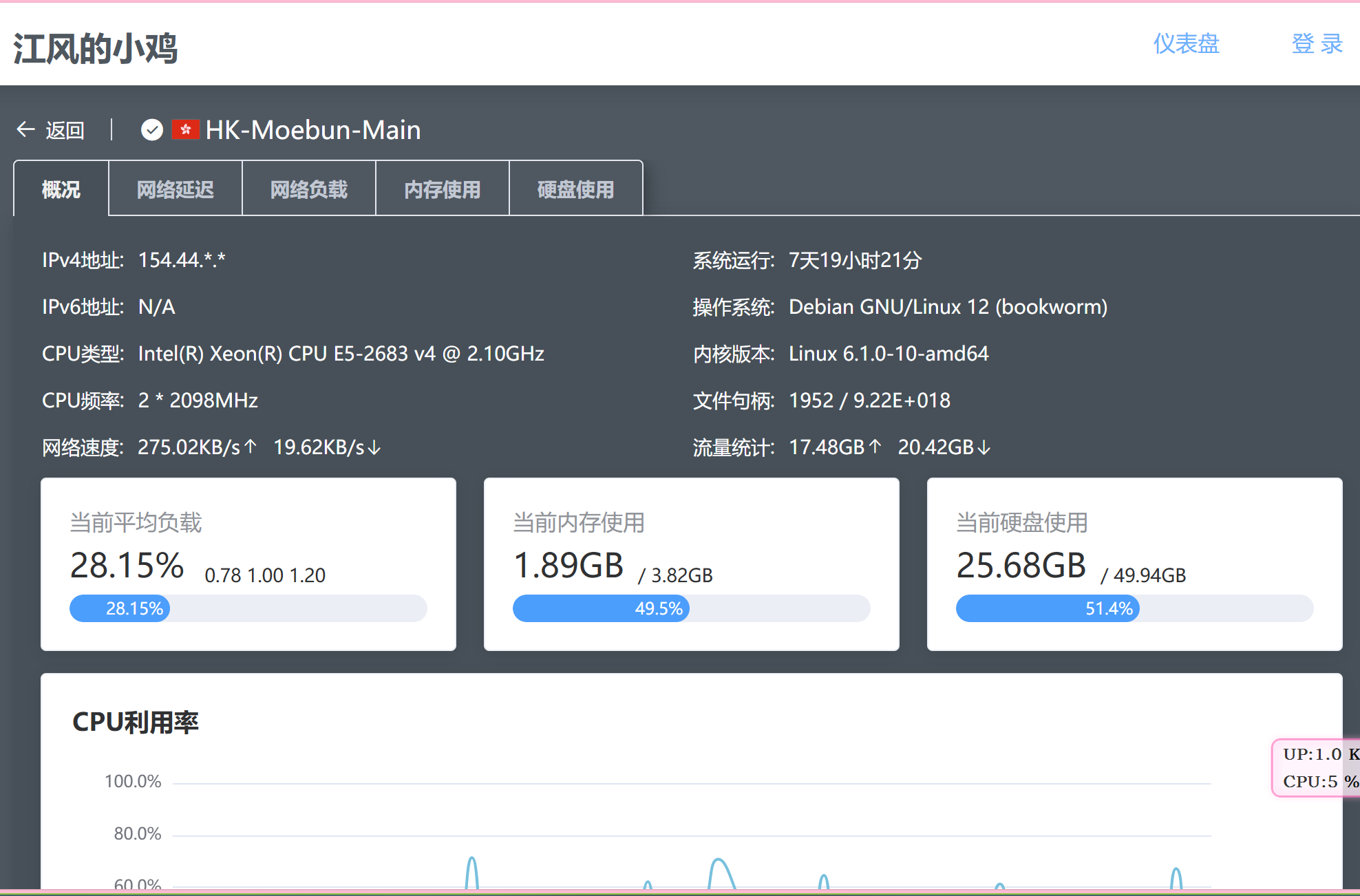Click the back arrow icon
The image size is (1360, 896).
tap(26, 129)
